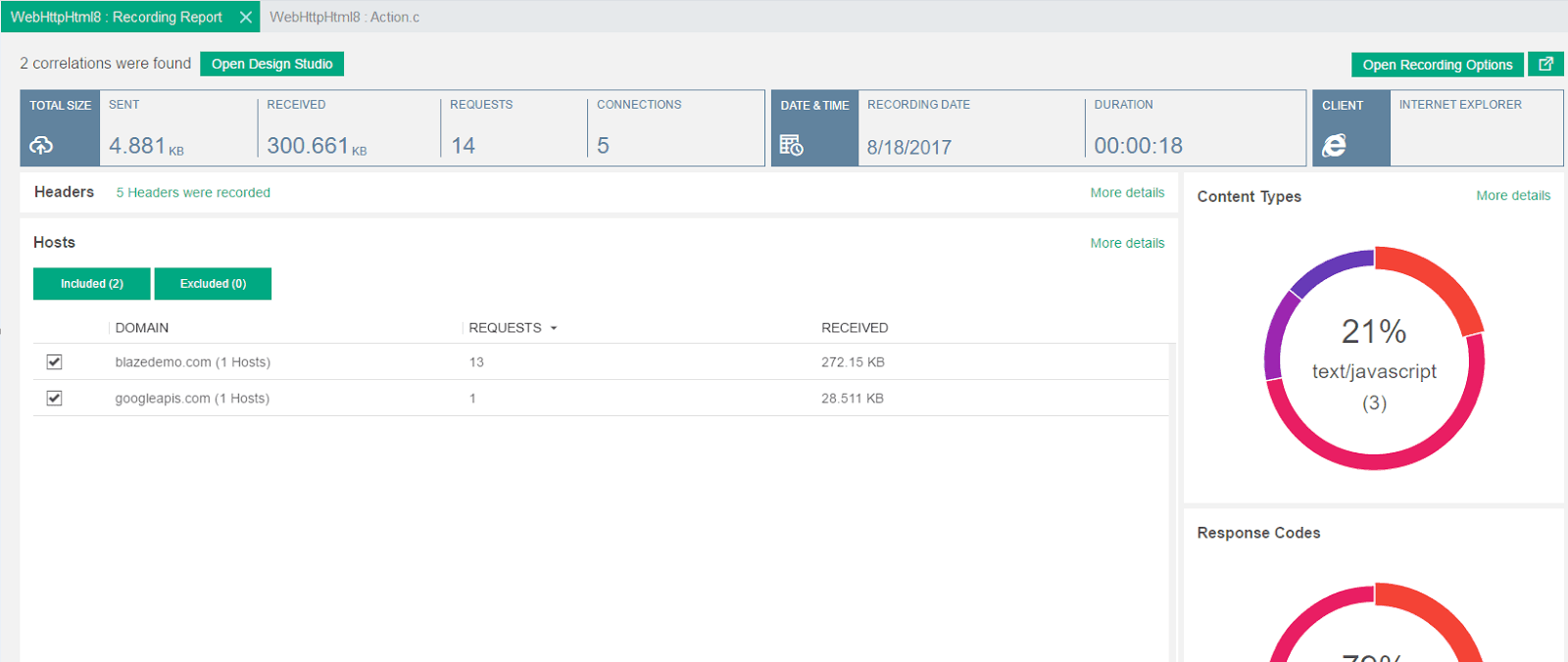
Task: Click the 300.661 KB received total
Action: [317, 146]
